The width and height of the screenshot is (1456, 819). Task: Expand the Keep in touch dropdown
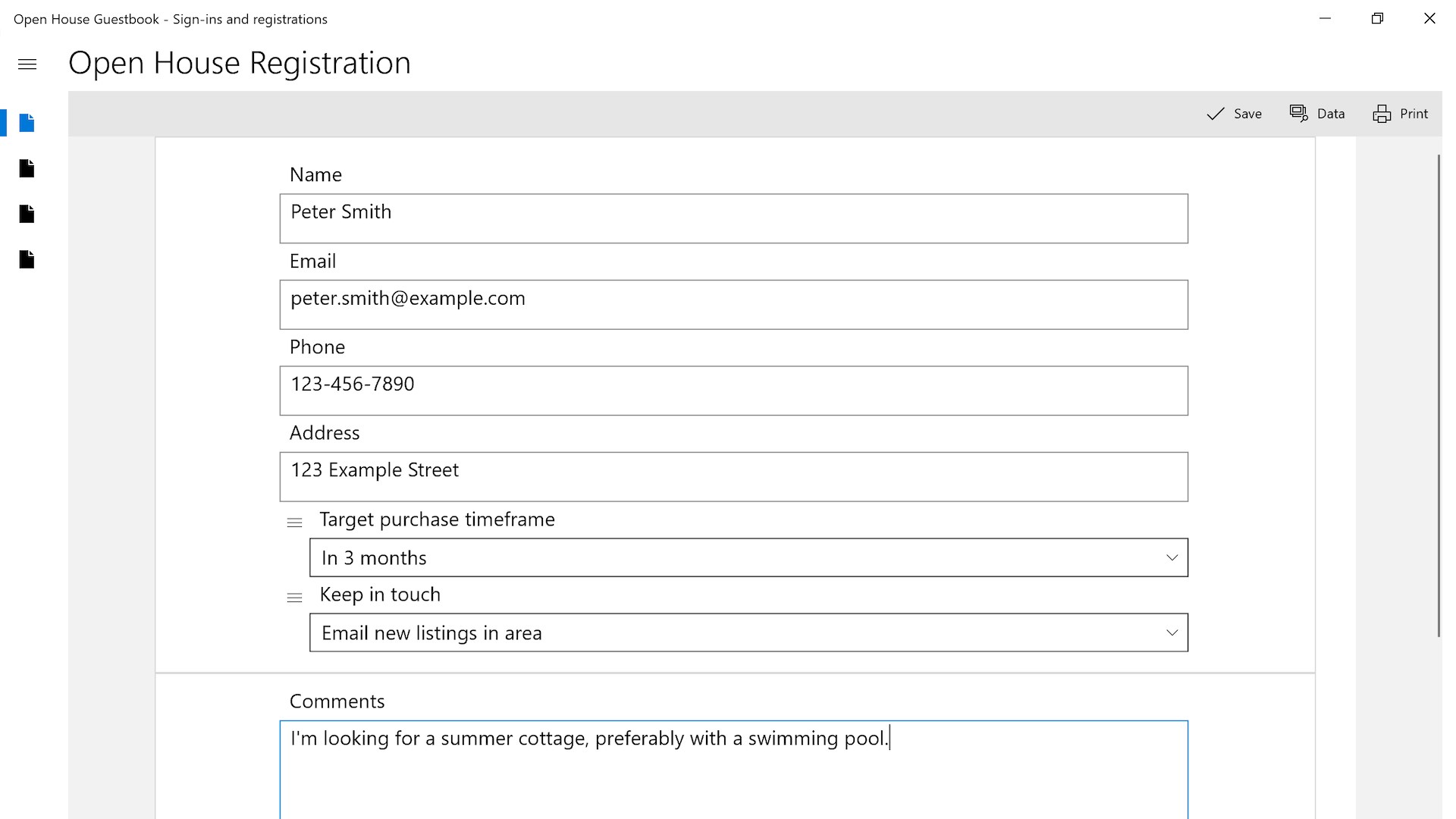click(748, 633)
